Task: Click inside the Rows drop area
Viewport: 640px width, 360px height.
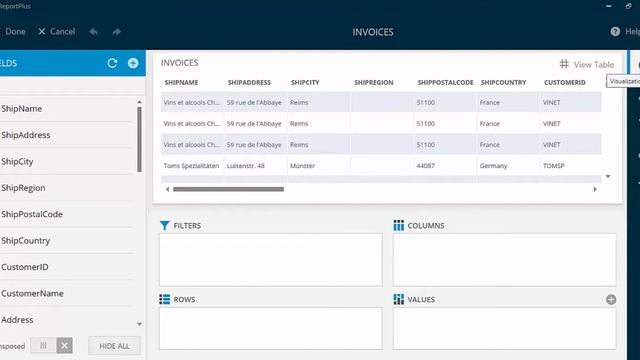Action: [x=271, y=329]
